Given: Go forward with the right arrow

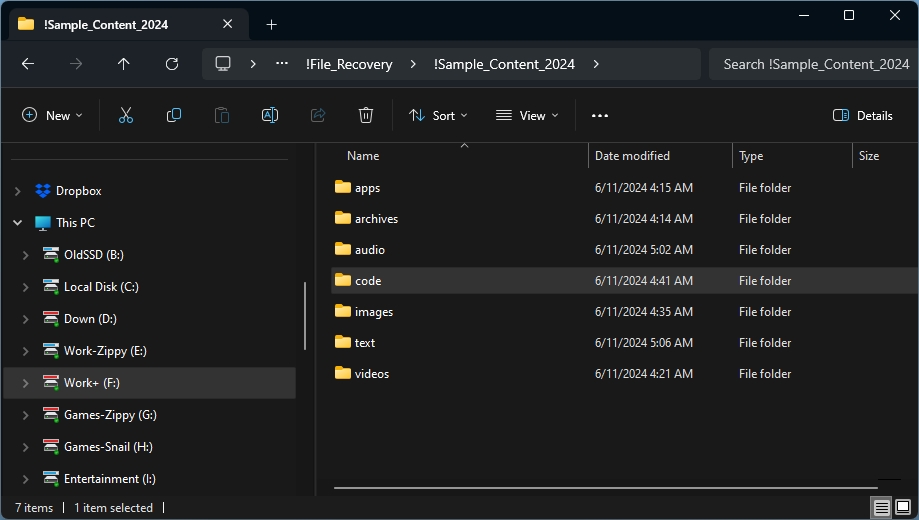Looking at the screenshot, I should tap(76, 64).
